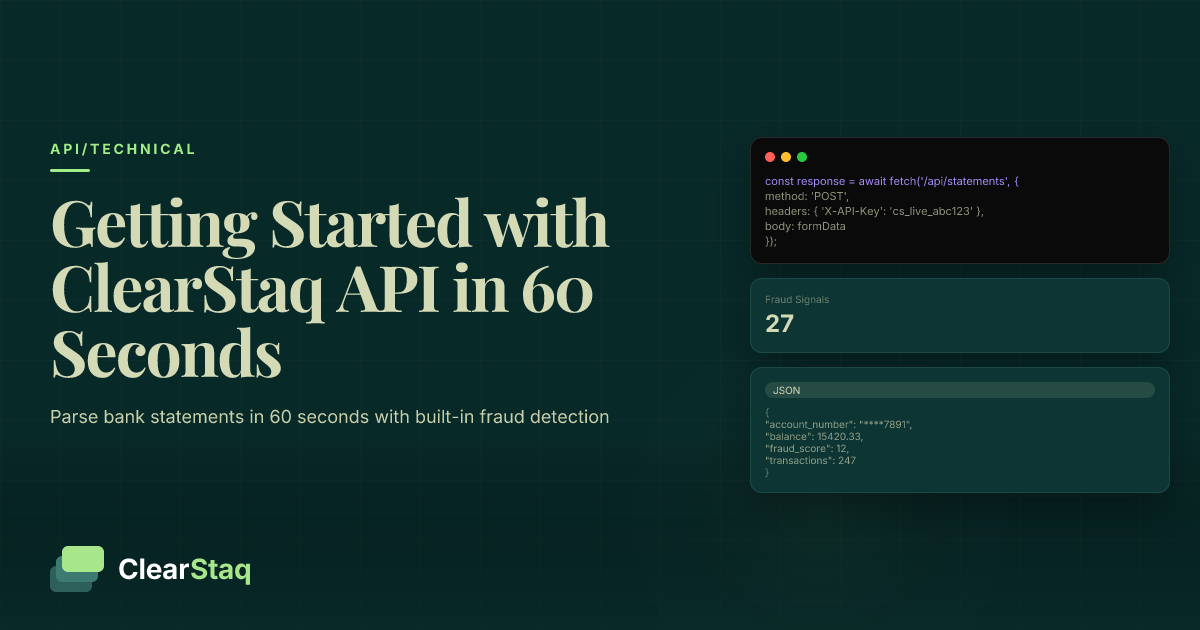Click the red dot in code window
This screenshot has width=1200, height=630.
point(770,157)
